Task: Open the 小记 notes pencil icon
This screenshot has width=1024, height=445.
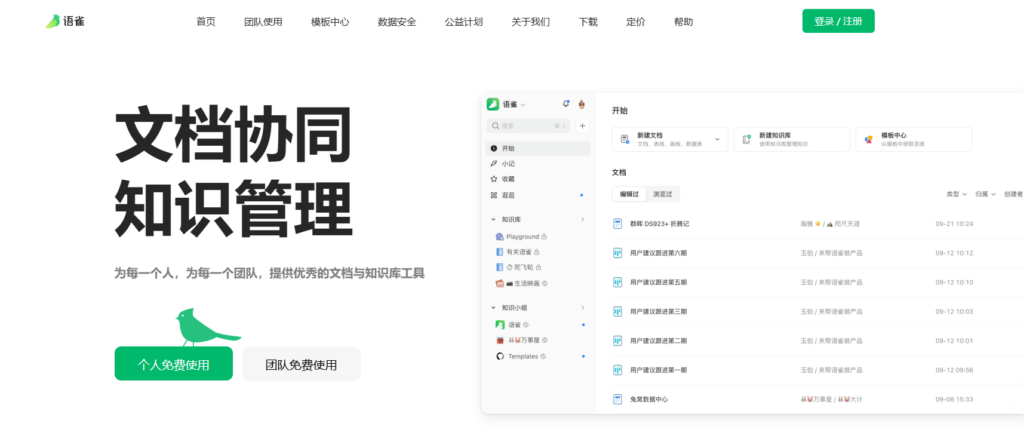Action: (x=493, y=163)
